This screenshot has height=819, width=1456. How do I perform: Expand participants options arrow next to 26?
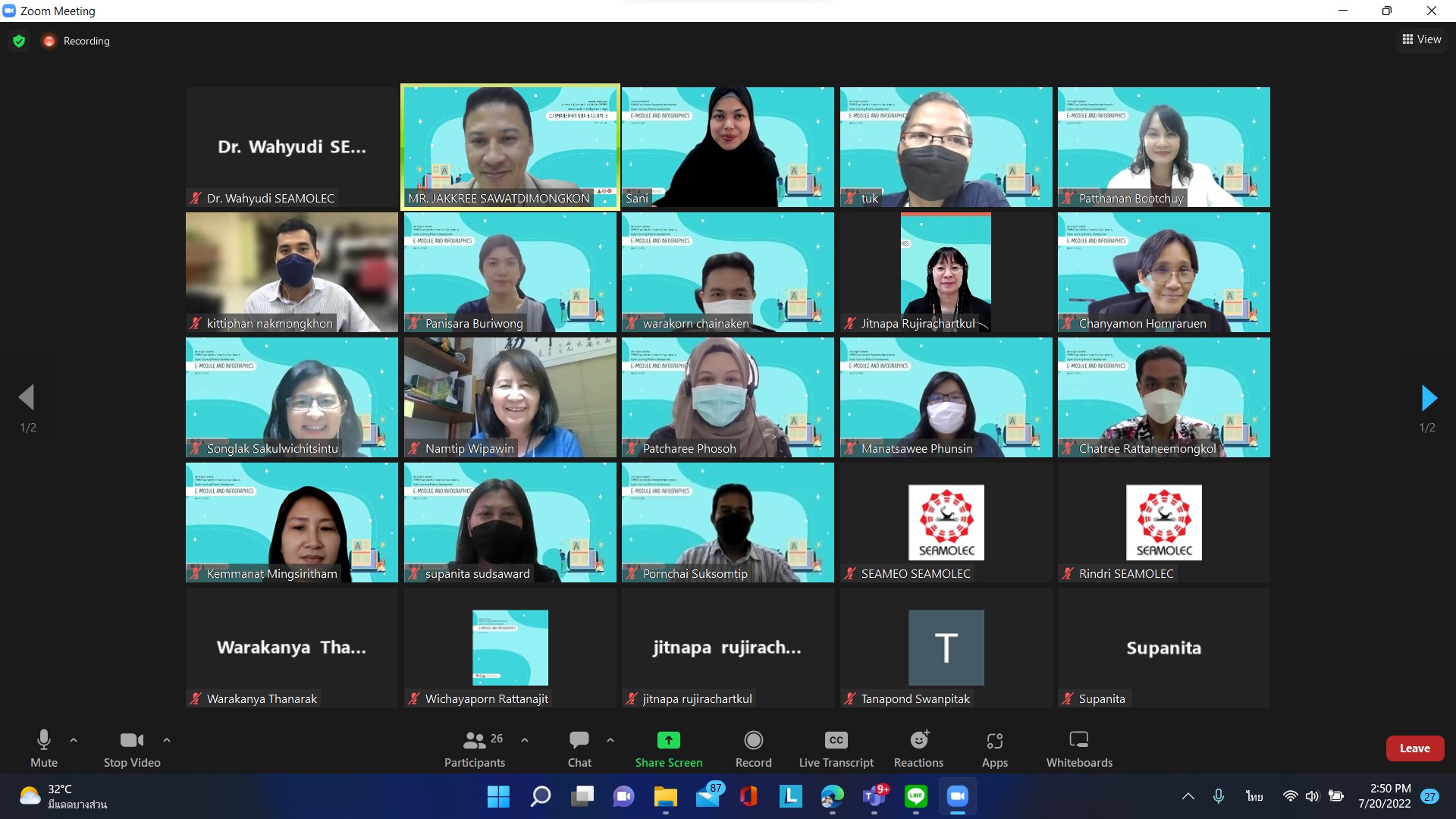click(x=525, y=739)
